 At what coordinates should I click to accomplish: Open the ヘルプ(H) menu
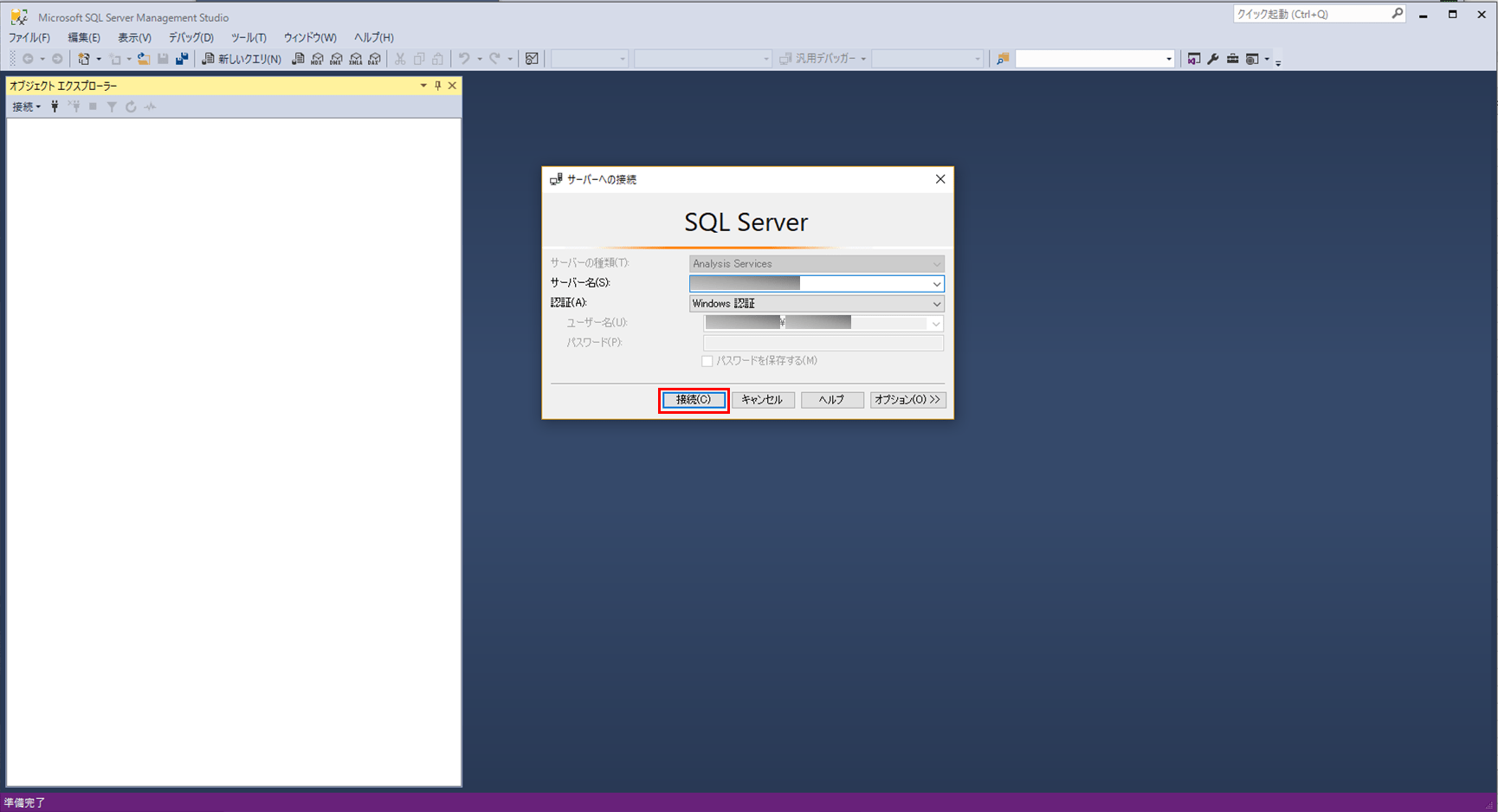[373, 37]
